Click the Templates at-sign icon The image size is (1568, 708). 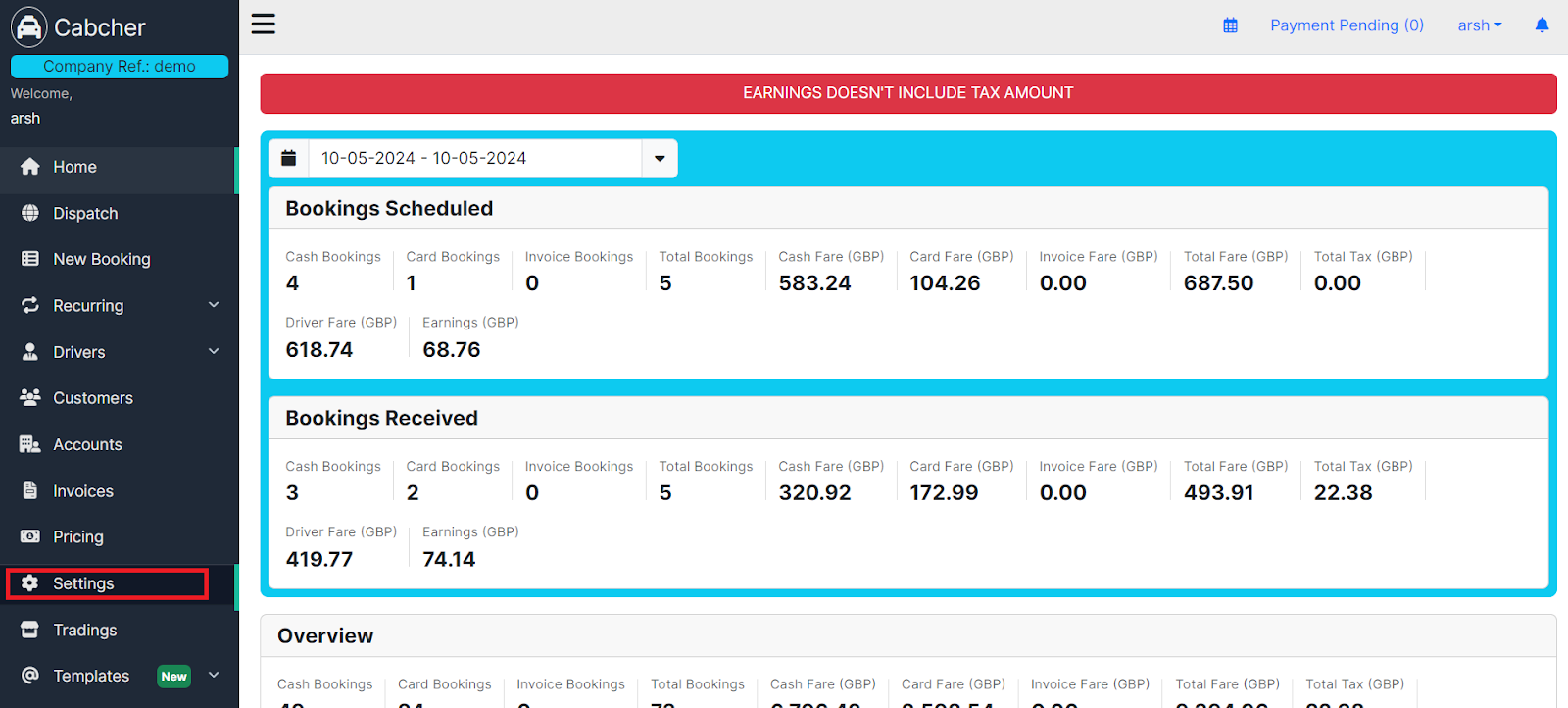(30, 676)
